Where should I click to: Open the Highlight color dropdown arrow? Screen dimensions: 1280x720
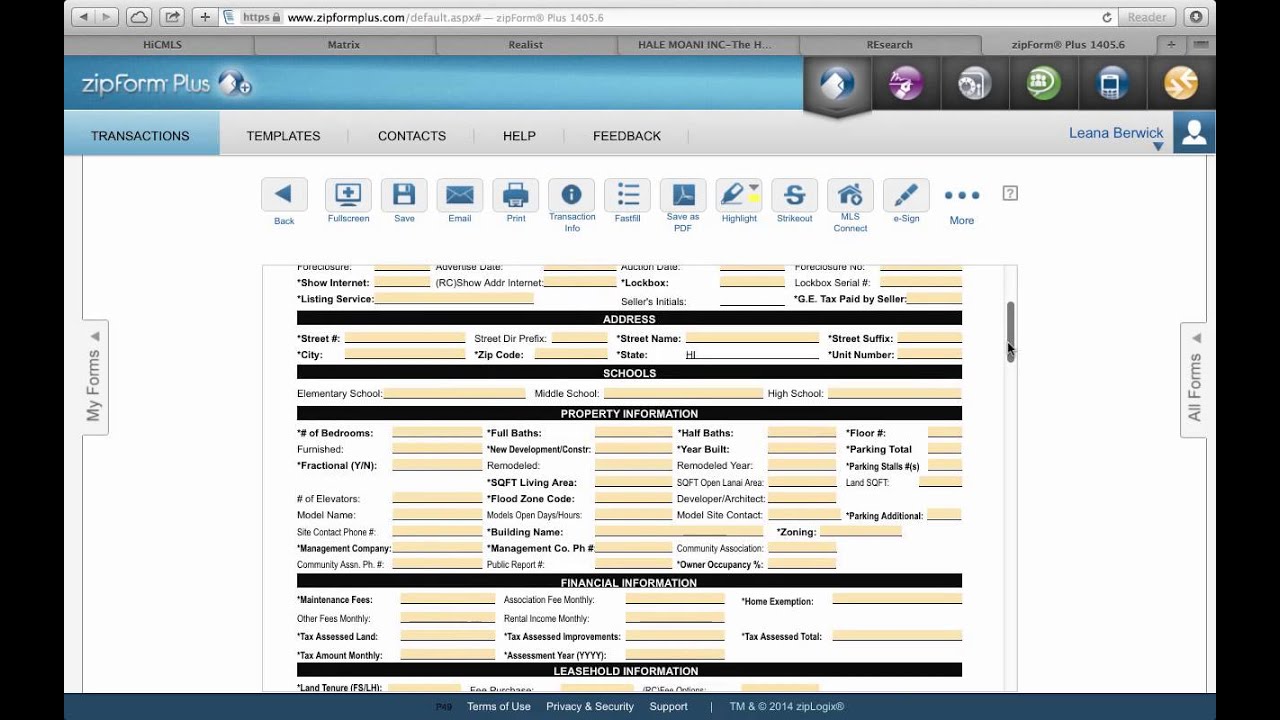click(x=754, y=188)
